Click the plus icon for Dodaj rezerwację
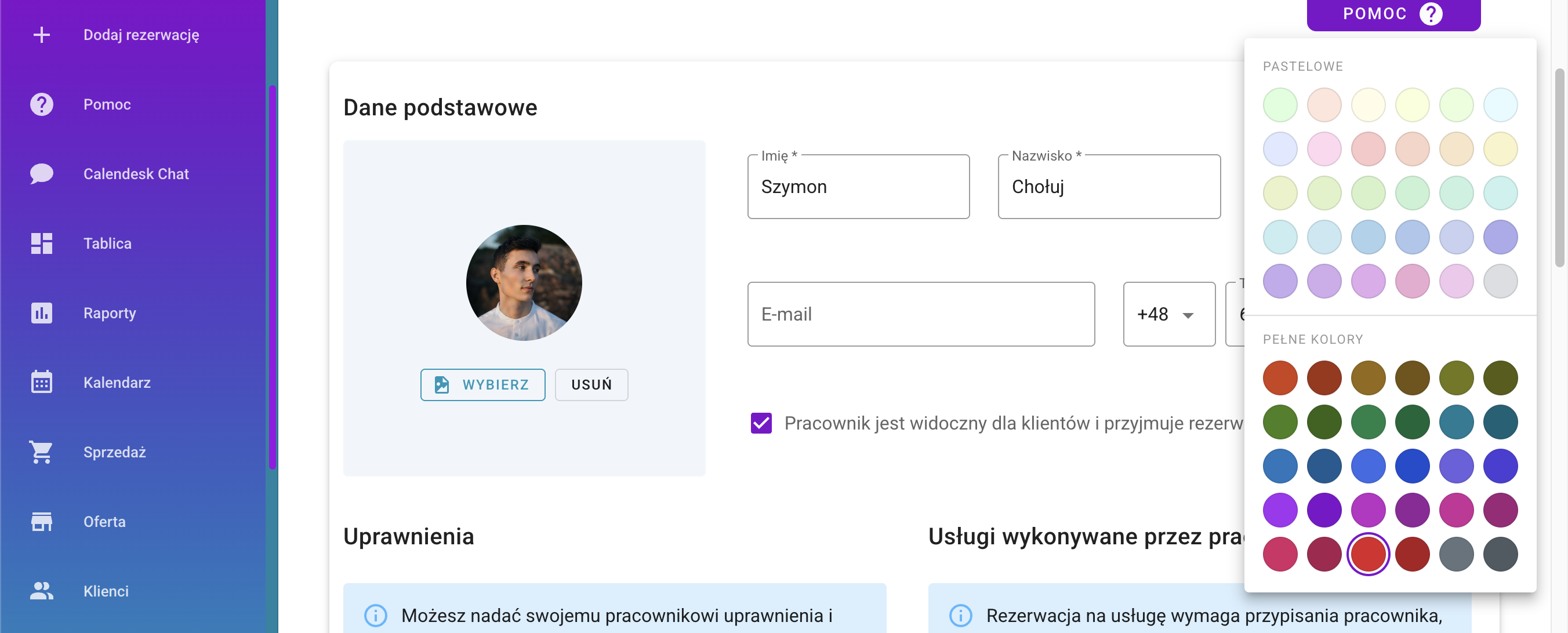Viewport: 1568px width, 633px height. click(x=41, y=35)
